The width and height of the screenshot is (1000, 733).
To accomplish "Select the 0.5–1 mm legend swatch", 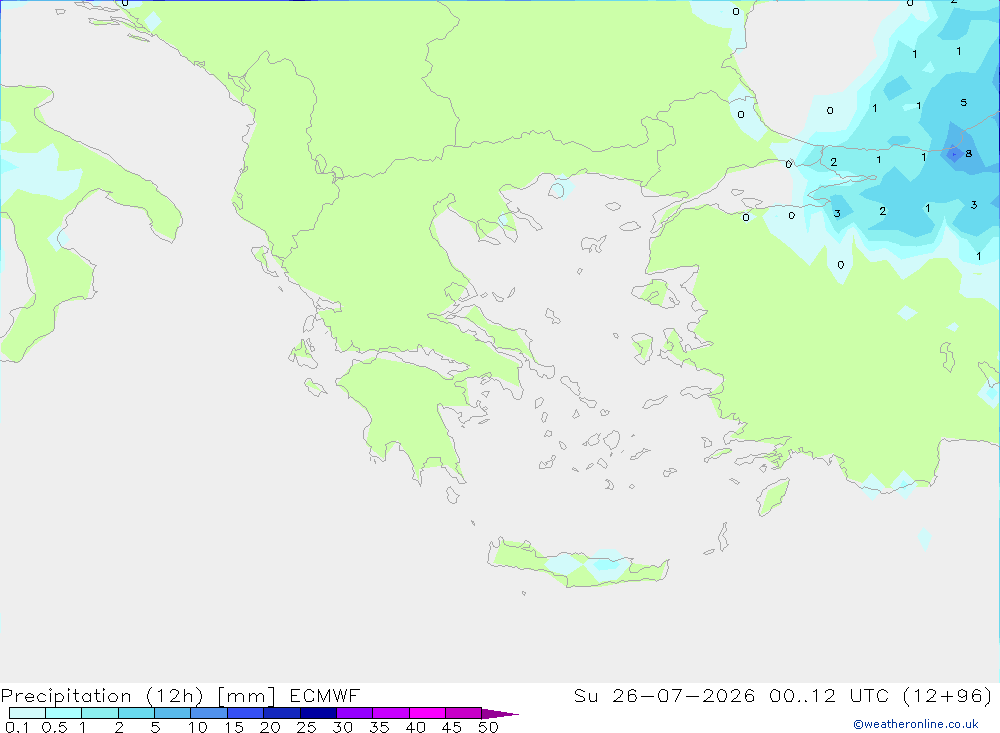I will pos(63,713).
